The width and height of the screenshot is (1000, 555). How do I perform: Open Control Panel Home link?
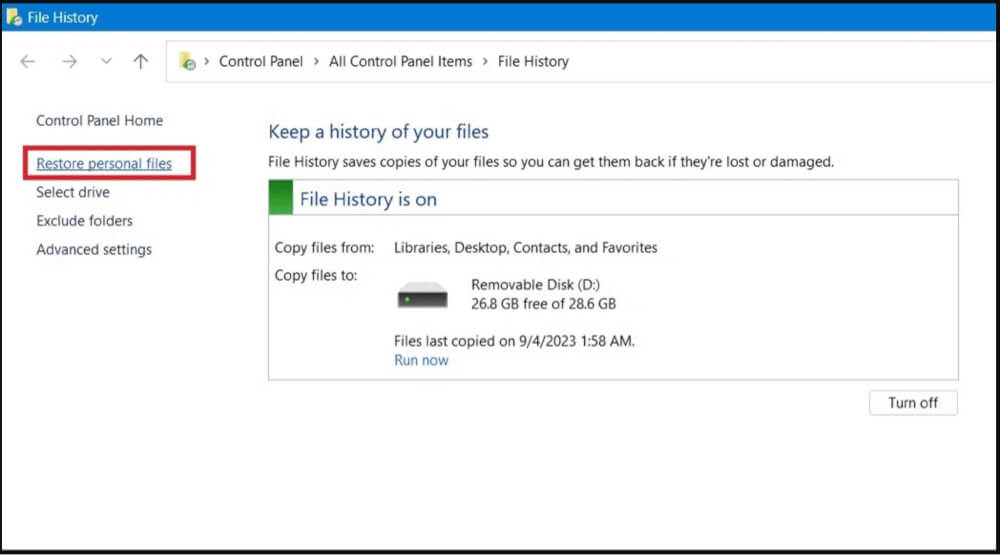99,121
